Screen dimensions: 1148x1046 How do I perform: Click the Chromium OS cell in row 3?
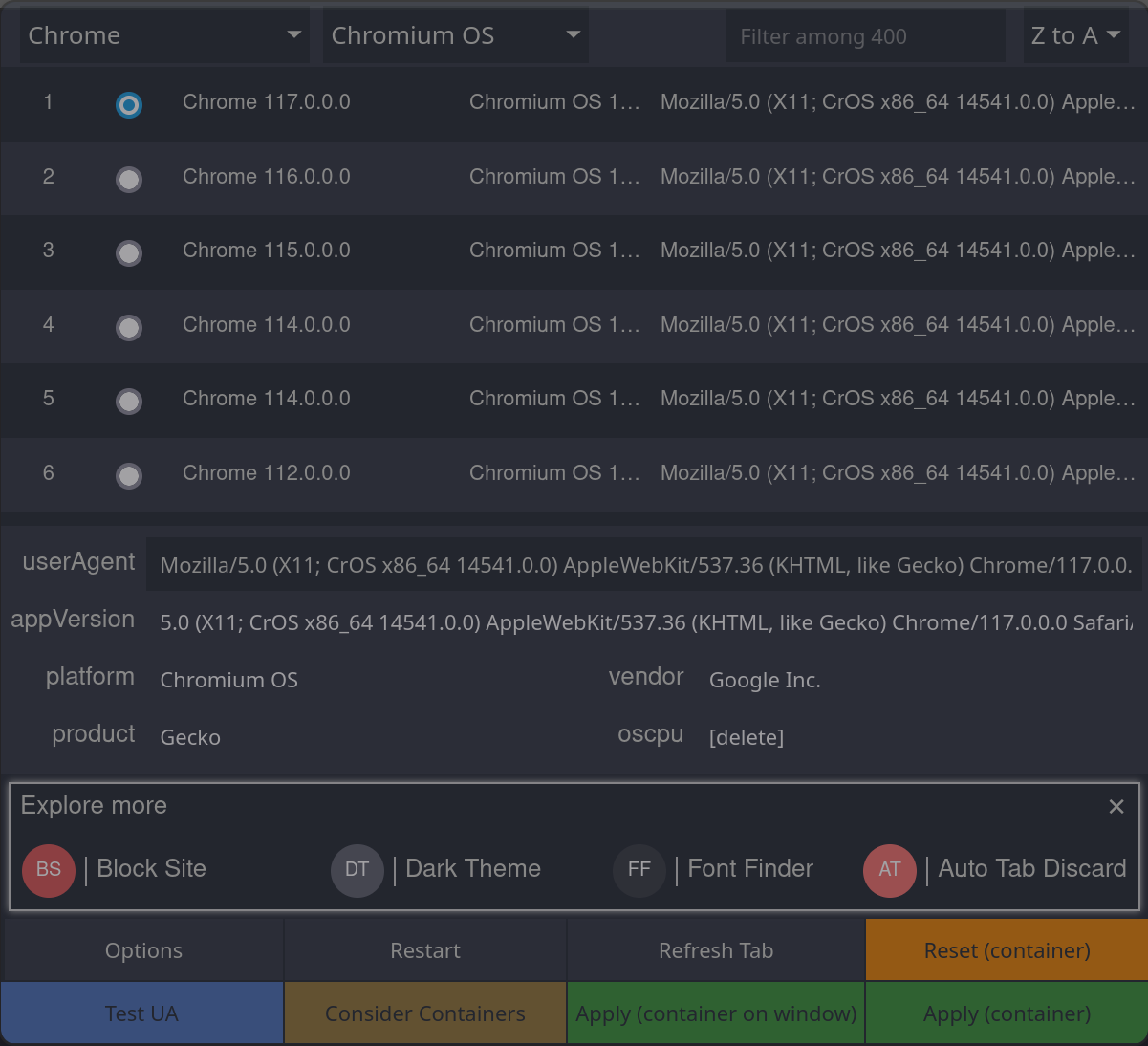(554, 251)
